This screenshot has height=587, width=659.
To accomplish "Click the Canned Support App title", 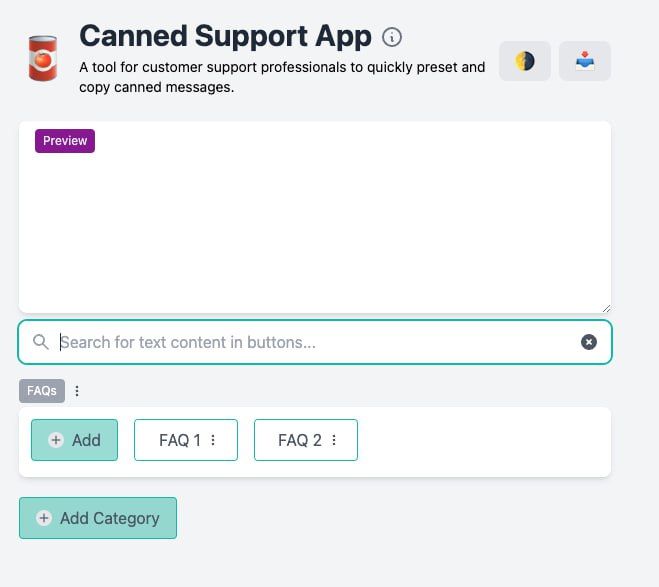I will pyautogui.click(x=225, y=36).
